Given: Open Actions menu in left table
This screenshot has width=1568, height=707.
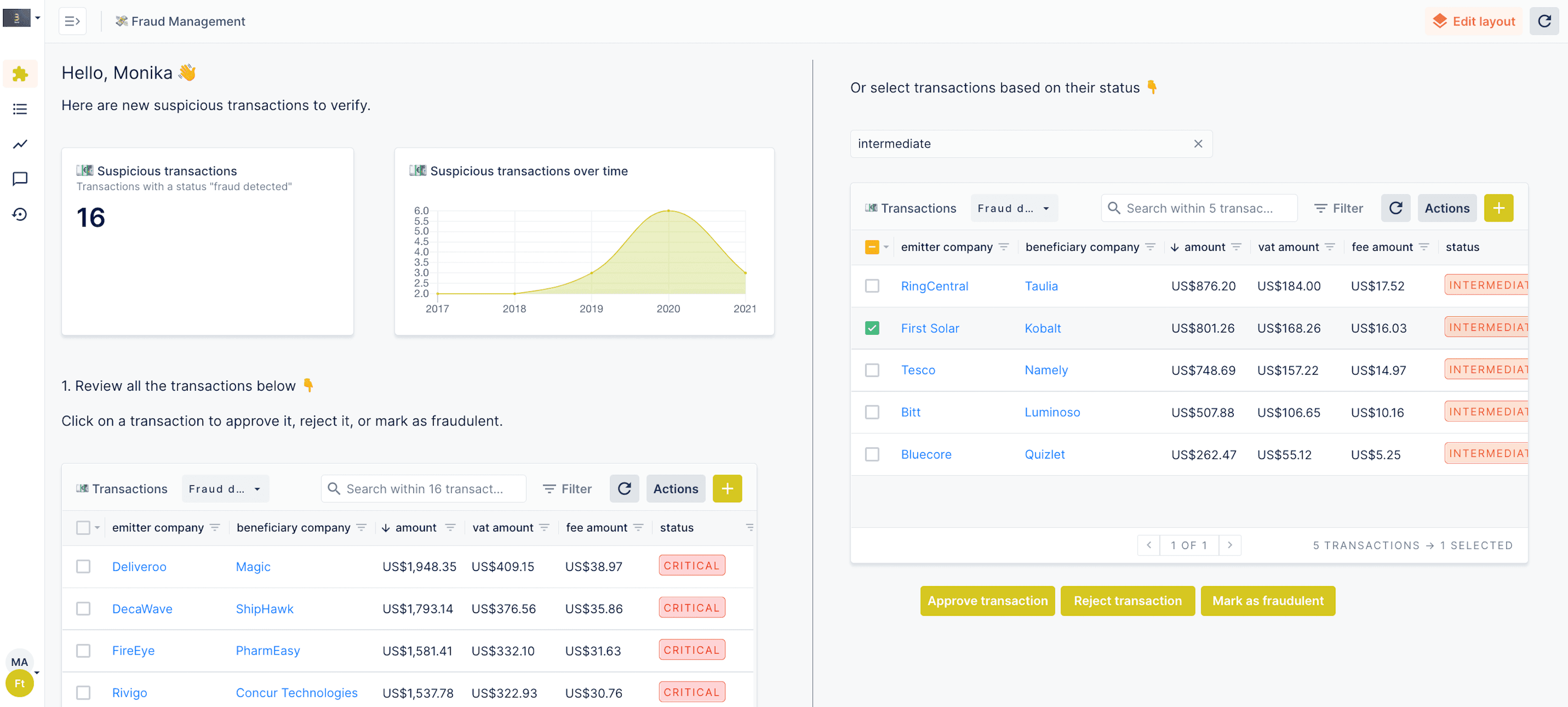Looking at the screenshot, I should [x=676, y=488].
